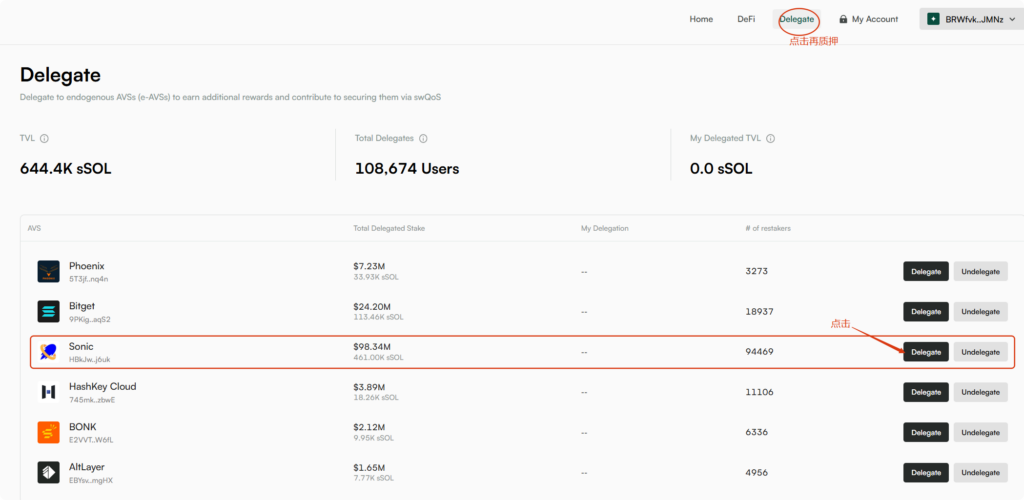Click the 94469 restakers count
Image resolution: width=1024 pixels, height=500 pixels.
(x=760, y=352)
